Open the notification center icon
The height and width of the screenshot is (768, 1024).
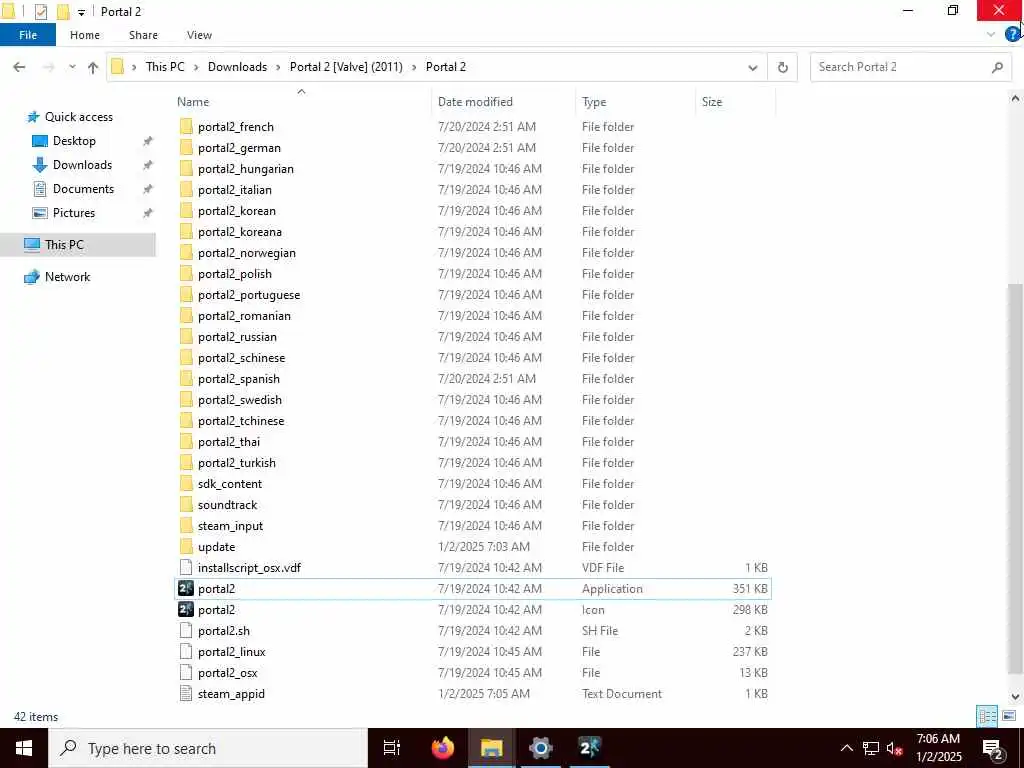click(x=993, y=748)
